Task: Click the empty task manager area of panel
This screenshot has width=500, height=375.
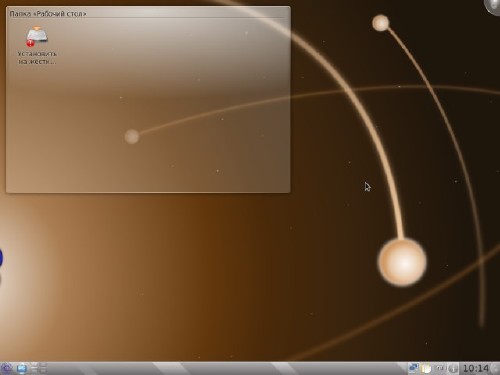Action: tap(227, 369)
